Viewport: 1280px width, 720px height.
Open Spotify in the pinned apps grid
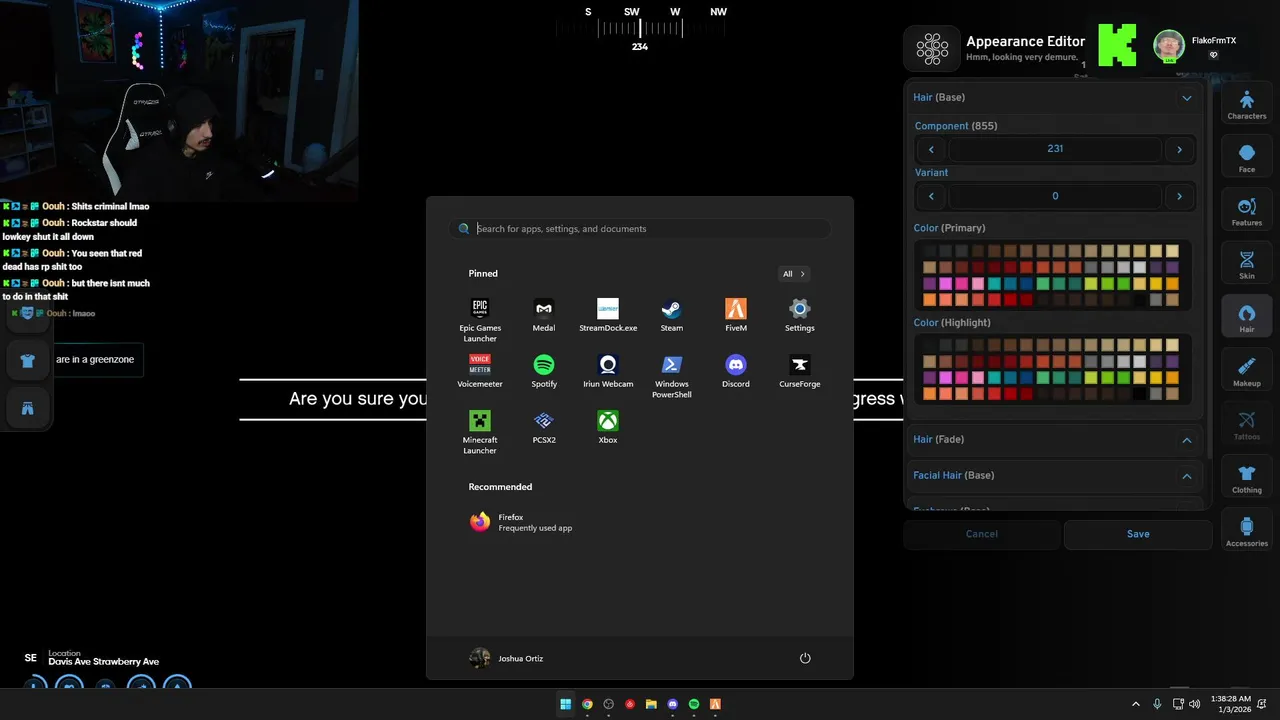544,370
